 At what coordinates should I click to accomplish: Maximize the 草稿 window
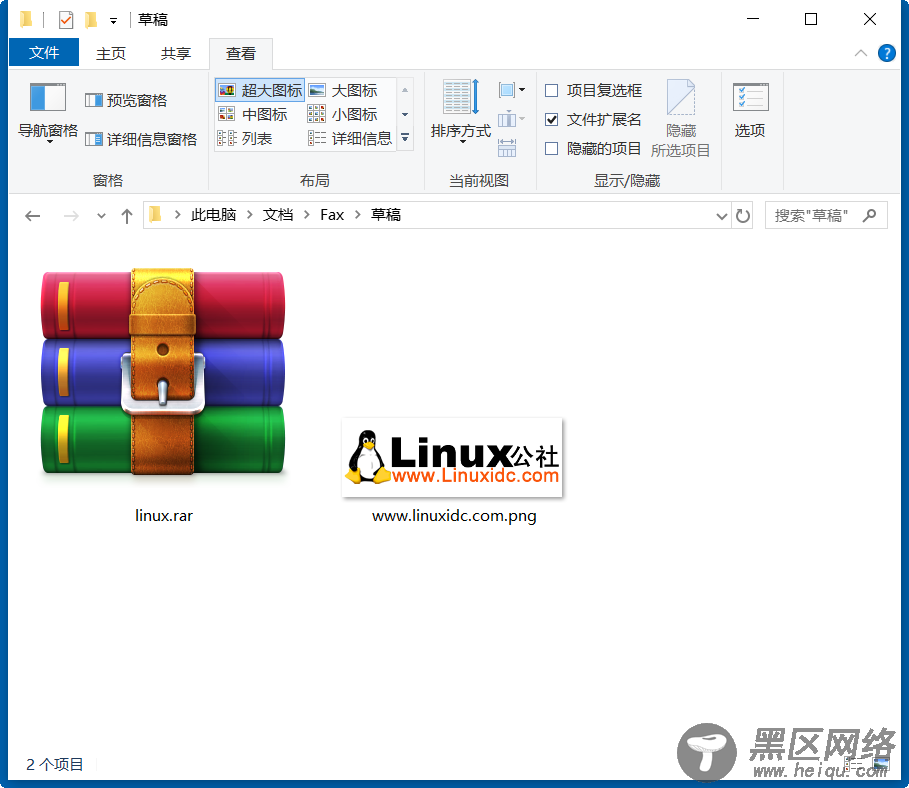pyautogui.click(x=811, y=19)
